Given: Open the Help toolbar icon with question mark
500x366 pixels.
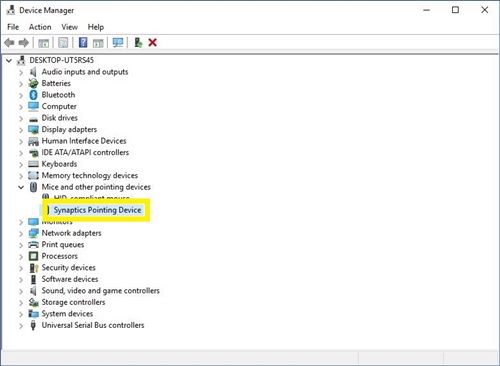Looking at the screenshot, I should click(x=83, y=42).
